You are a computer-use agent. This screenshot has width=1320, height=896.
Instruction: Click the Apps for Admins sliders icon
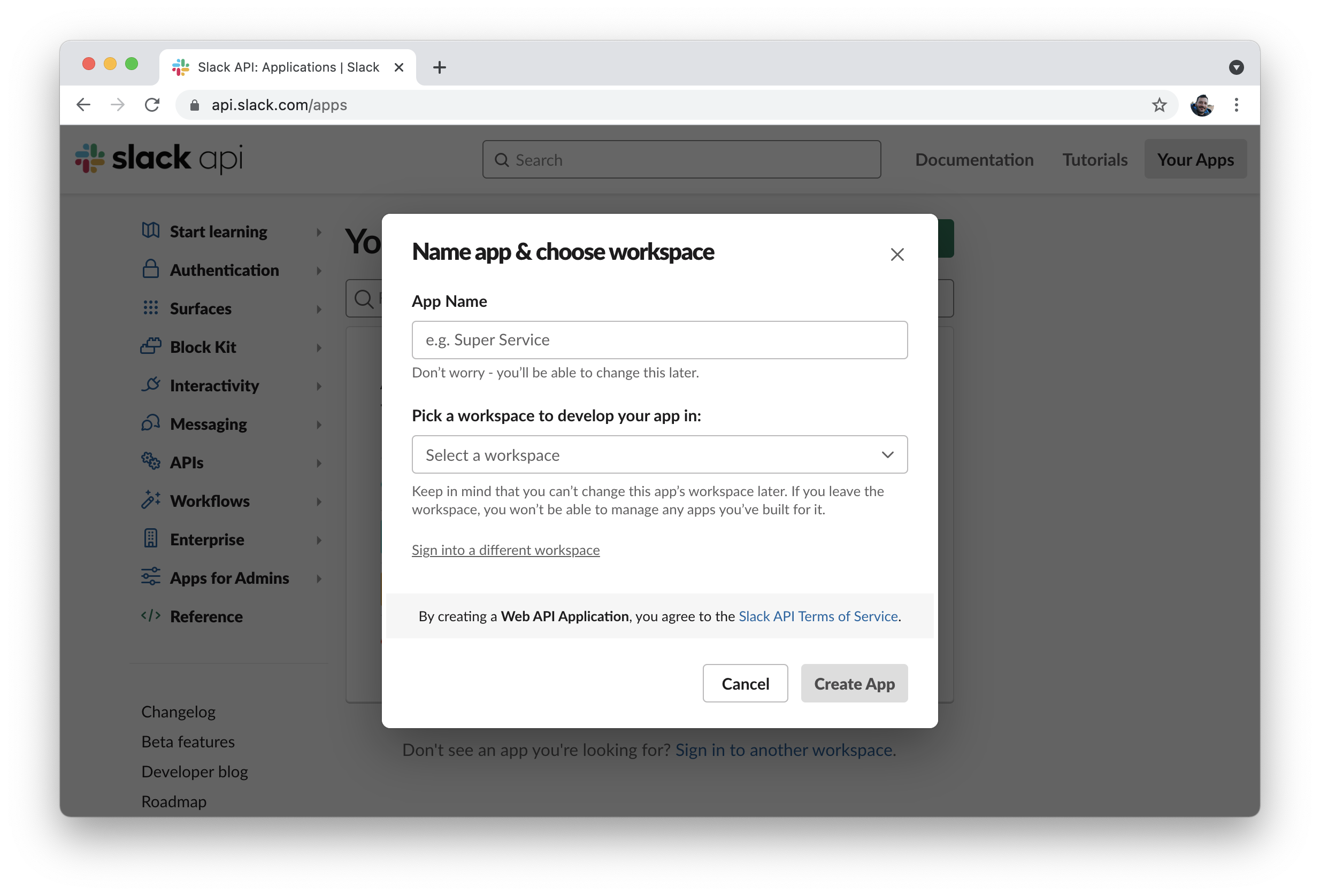coord(150,577)
